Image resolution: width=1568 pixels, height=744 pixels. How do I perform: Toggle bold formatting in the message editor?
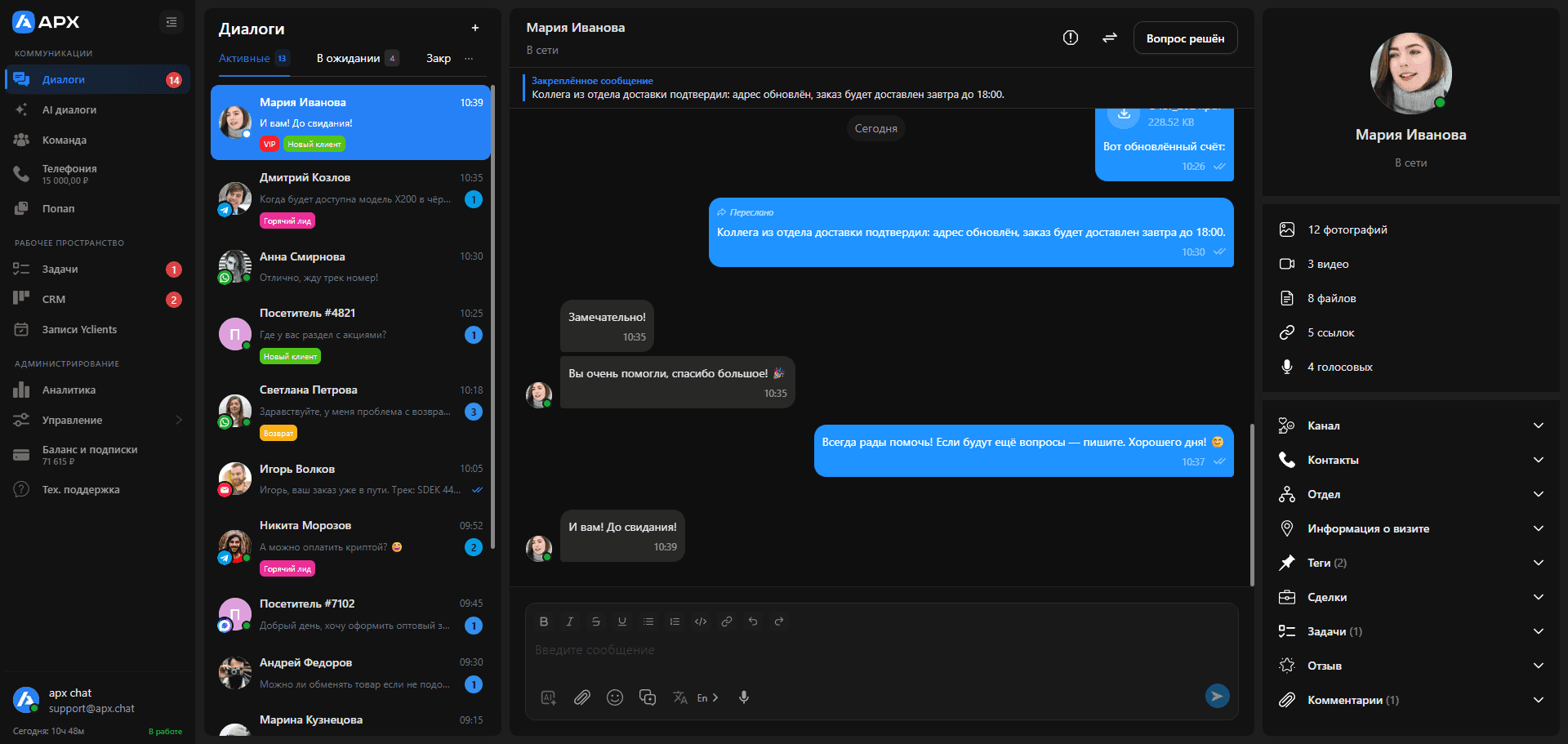click(x=543, y=621)
